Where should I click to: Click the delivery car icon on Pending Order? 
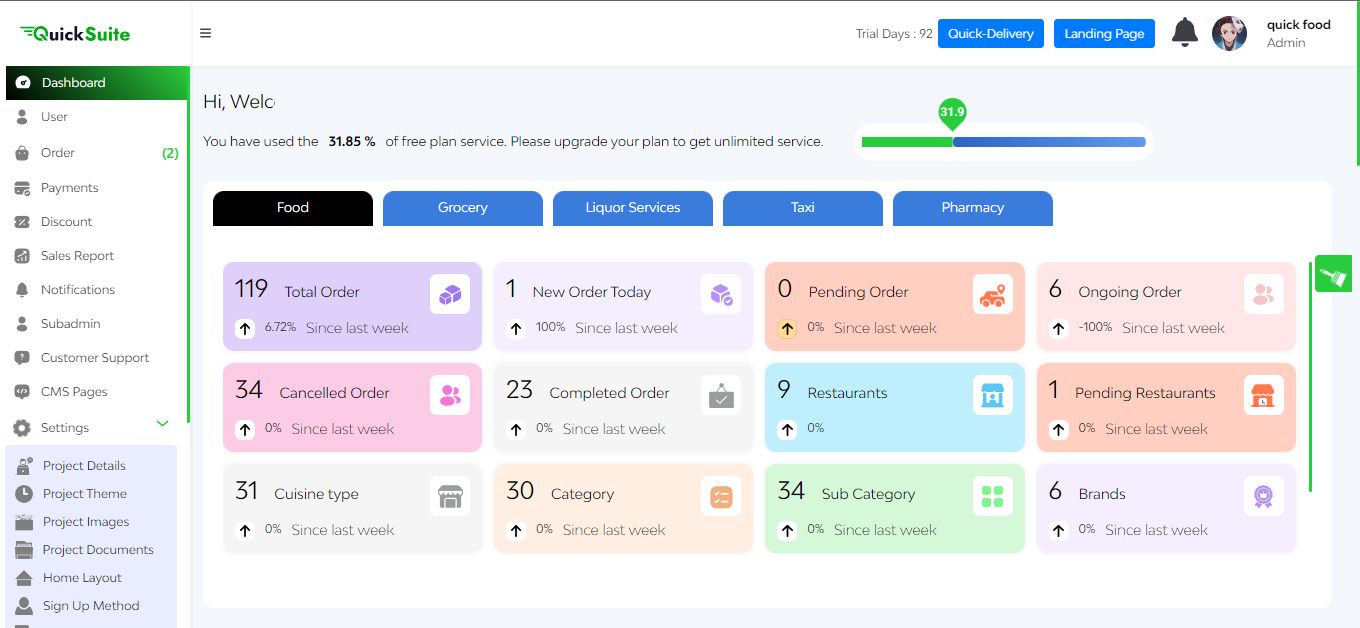(992, 294)
